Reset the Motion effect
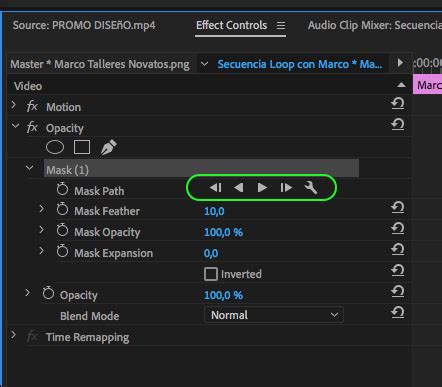 pyautogui.click(x=398, y=104)
